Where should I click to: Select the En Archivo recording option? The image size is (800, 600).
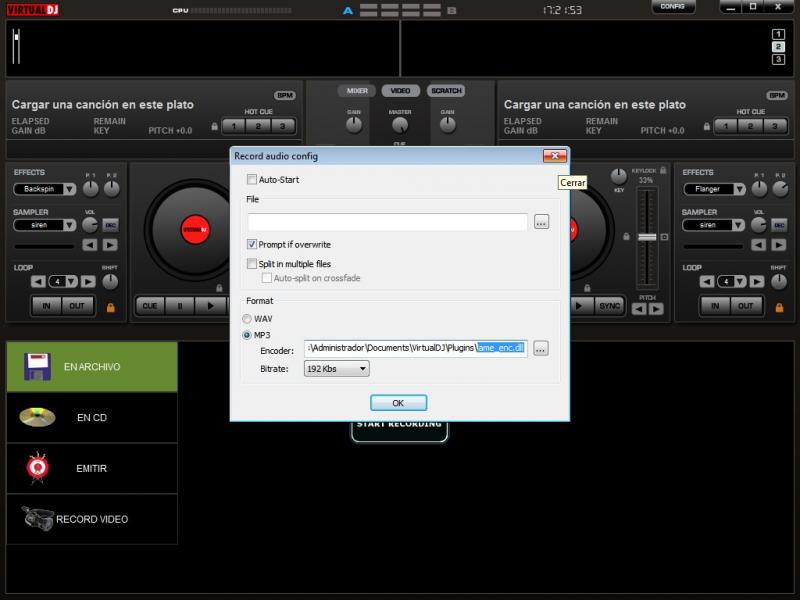pos(92,366)
